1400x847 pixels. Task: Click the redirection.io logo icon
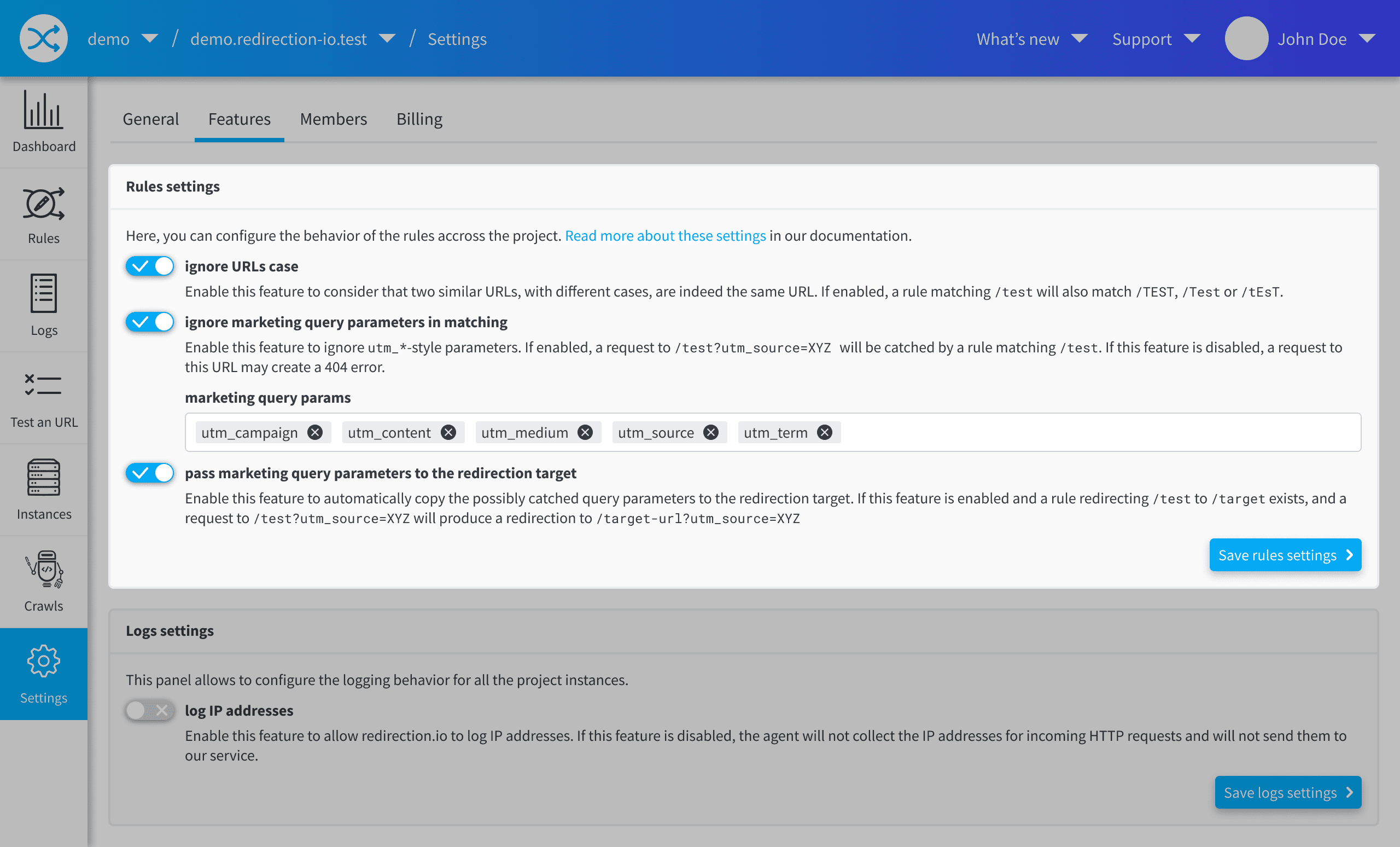[x=44, y=39]
